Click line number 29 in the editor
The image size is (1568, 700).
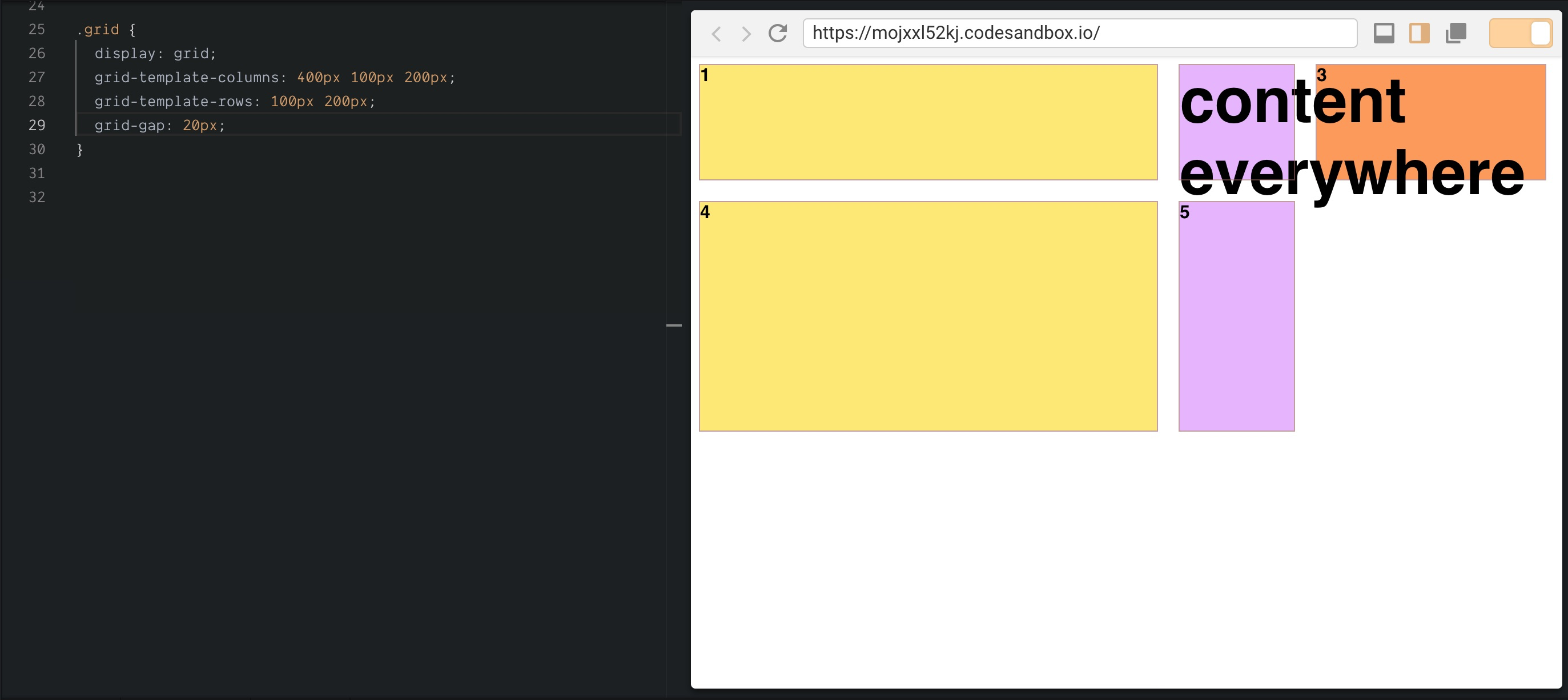[37, 126]
